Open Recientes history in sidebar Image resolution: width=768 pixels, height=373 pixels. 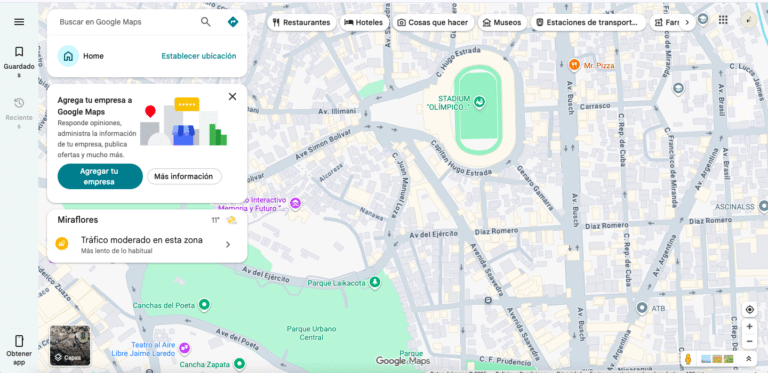point(19,113)
